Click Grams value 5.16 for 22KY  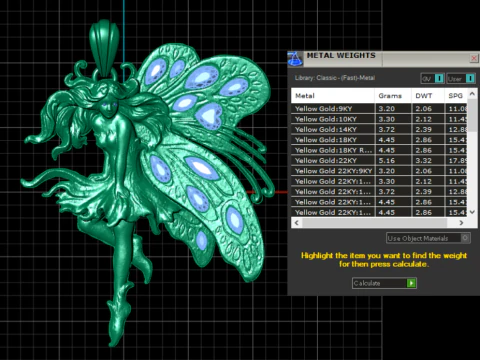click(387, 161)
